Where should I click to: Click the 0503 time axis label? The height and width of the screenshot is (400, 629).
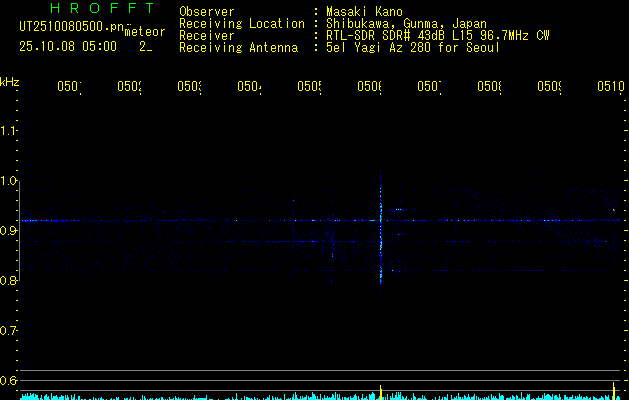[x=189, y=86]
